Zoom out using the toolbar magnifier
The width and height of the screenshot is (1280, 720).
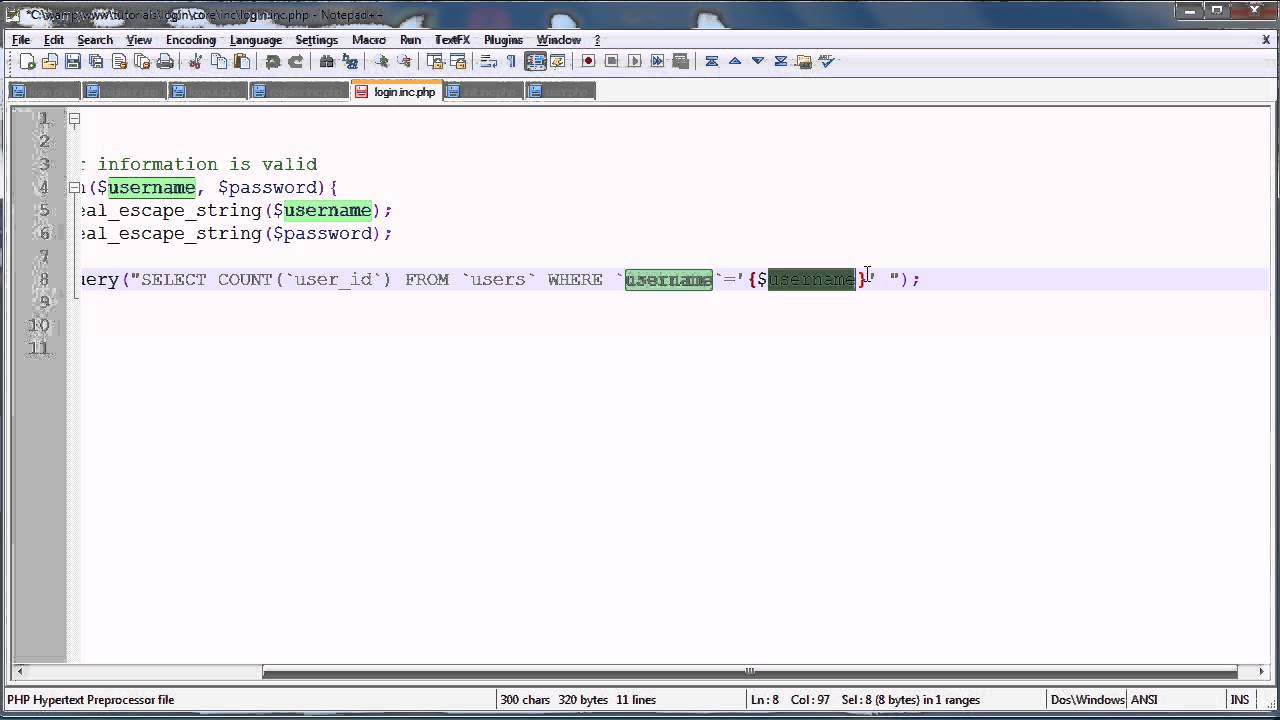coord(404,61)
